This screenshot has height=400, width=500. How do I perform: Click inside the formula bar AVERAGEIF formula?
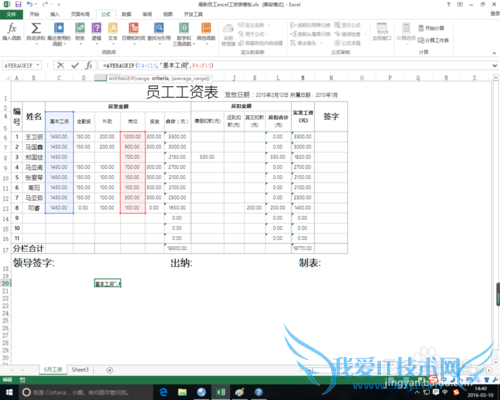[x=158, y=65]
